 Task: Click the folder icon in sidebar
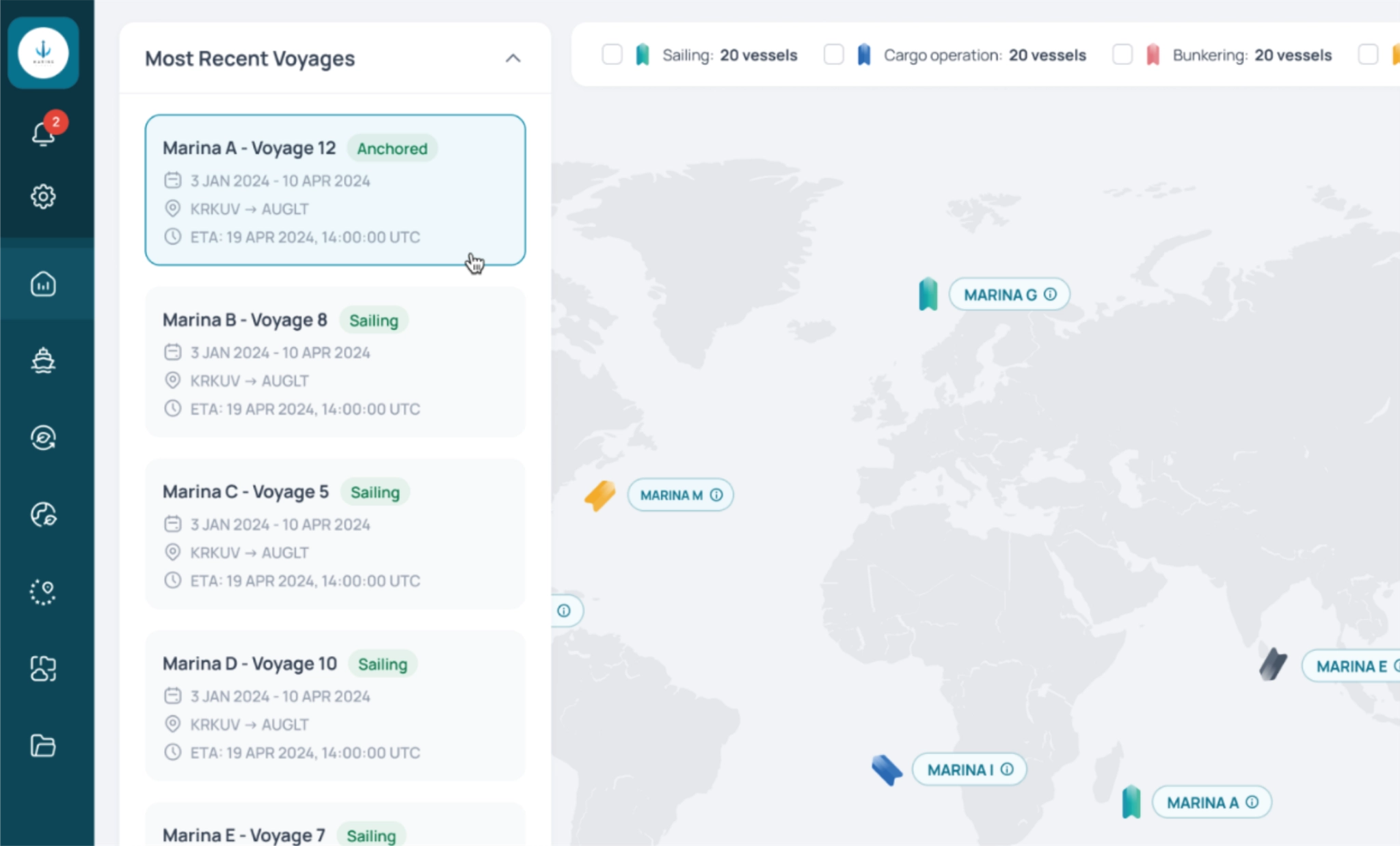tap(43, 746)
